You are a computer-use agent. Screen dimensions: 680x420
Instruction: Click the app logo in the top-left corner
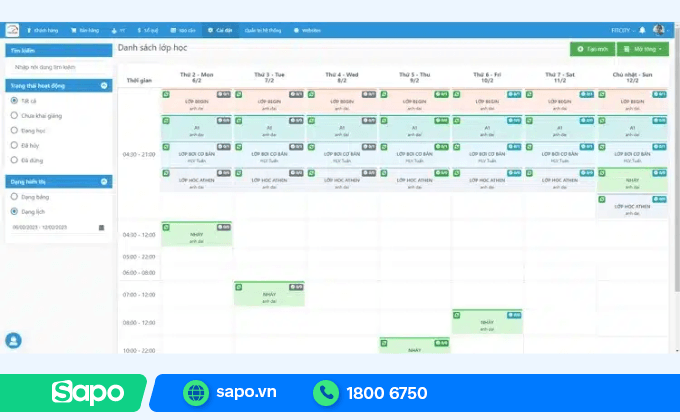[12, 30]
